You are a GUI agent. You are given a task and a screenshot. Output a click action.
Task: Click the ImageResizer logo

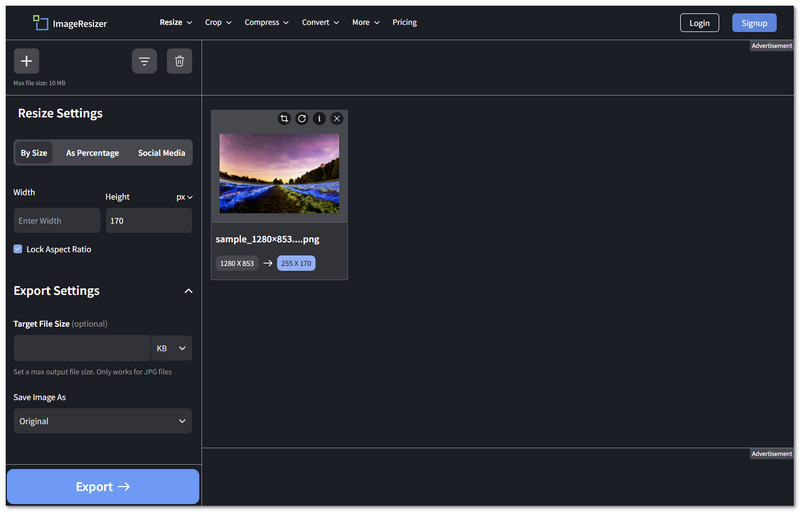tap(70, 22)
